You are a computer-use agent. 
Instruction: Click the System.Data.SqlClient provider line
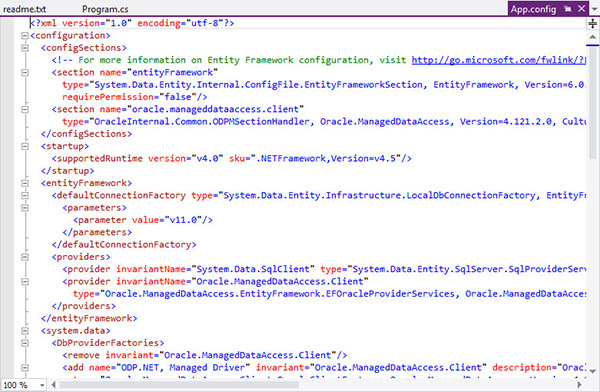coord(324,269)
